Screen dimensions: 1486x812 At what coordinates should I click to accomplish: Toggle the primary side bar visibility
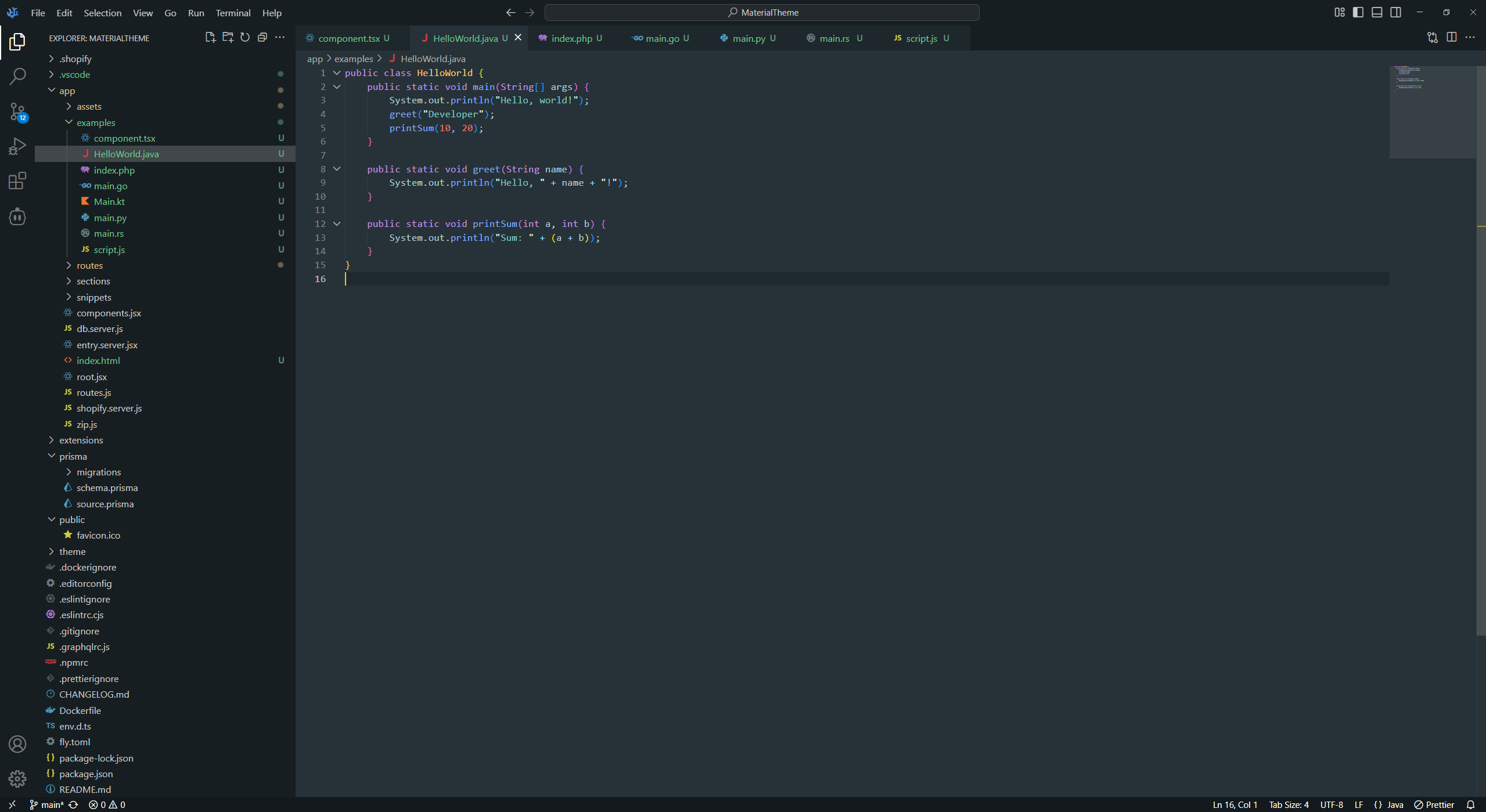click(x=1358, y=12)
